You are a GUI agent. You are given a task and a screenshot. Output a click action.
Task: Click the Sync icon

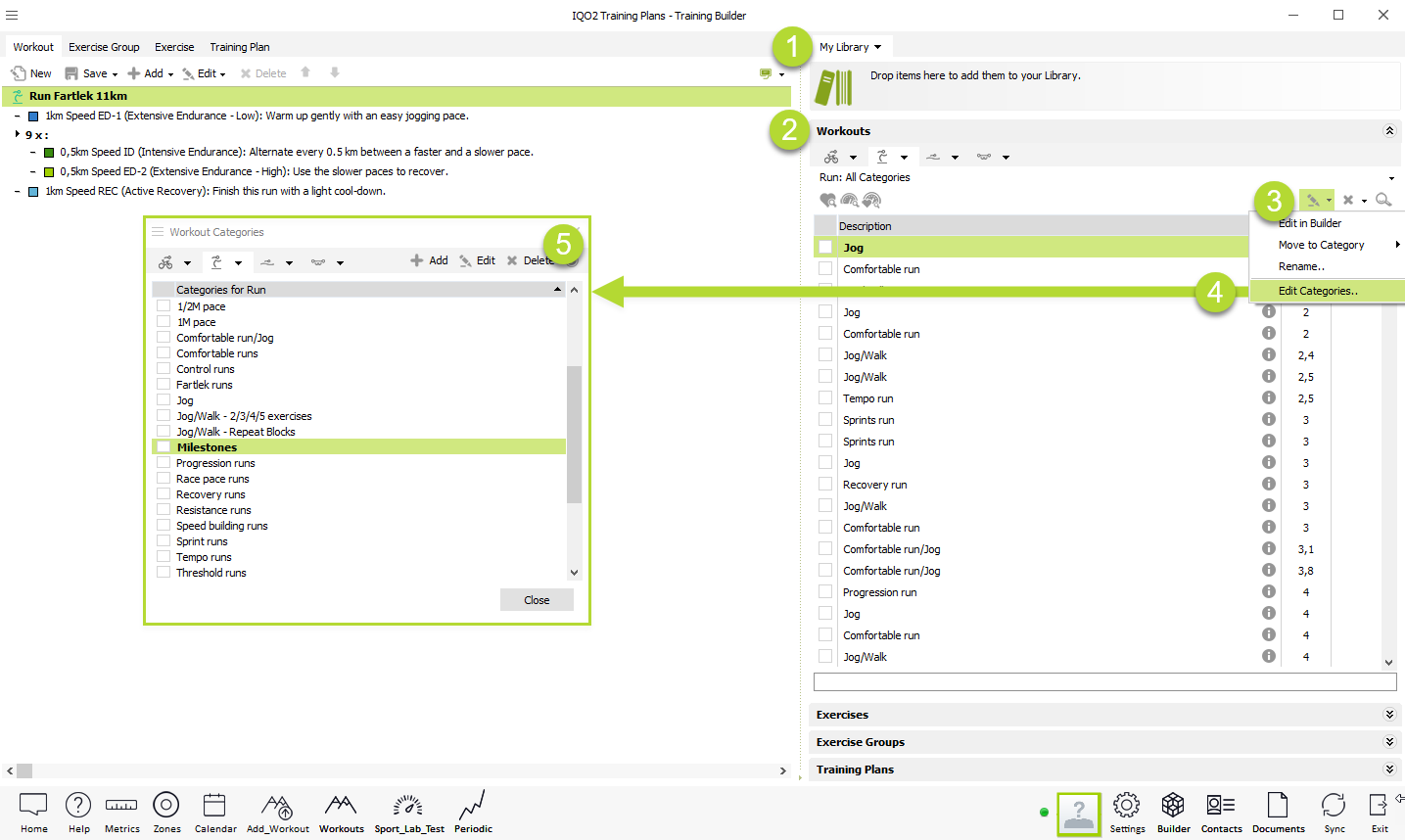click(1334, 806)
